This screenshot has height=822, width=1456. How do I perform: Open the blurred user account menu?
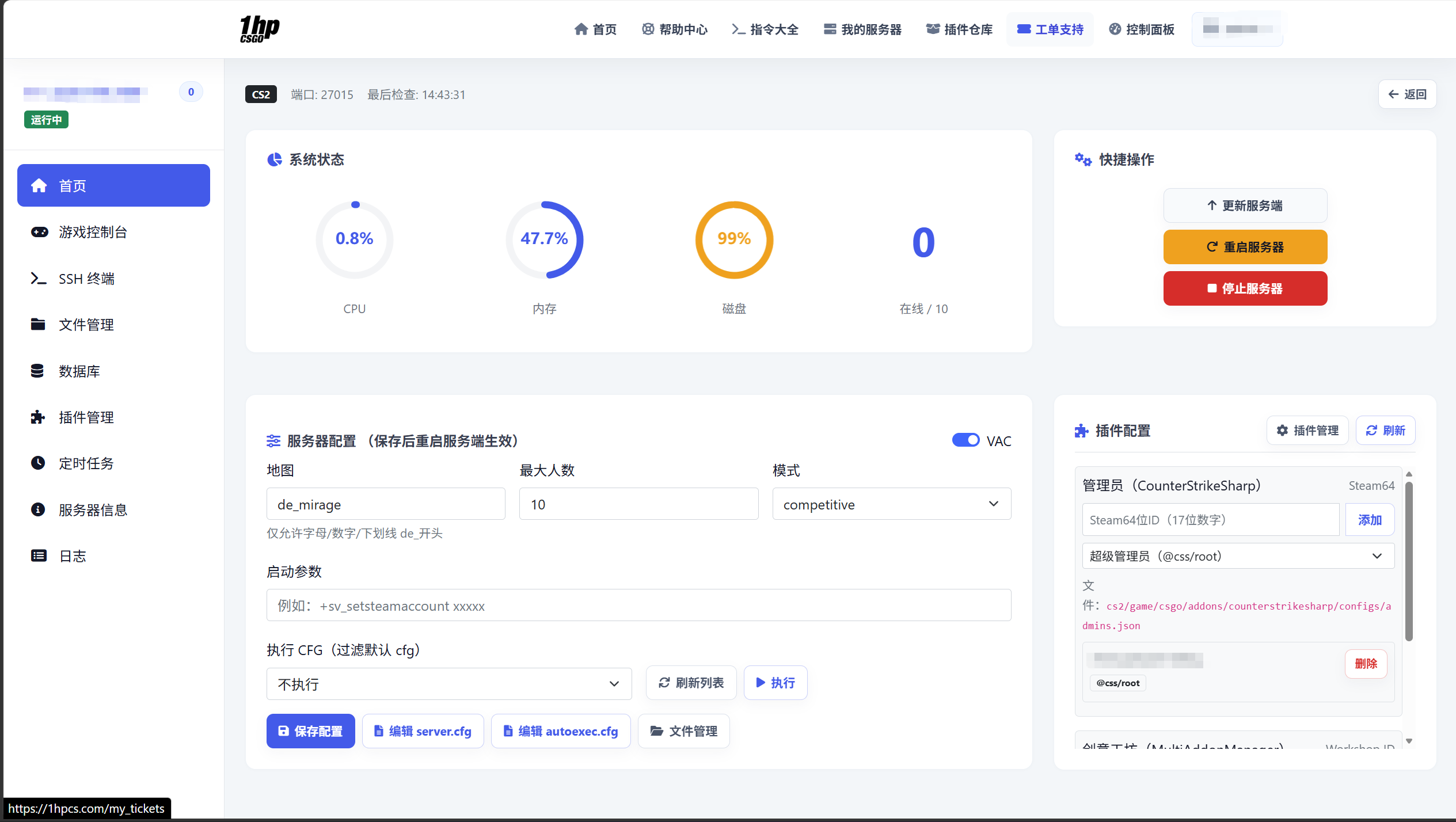tap(1237, 29)
